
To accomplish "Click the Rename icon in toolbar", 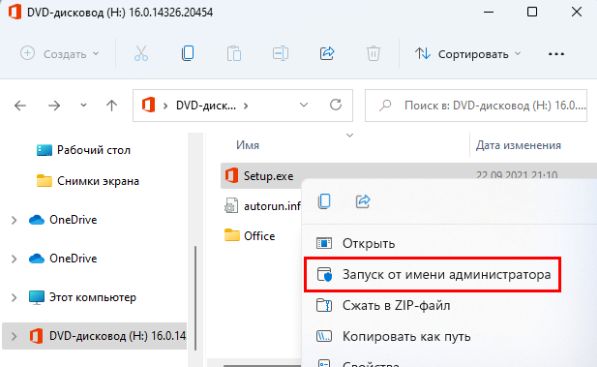I will click(x=280, y=54).
